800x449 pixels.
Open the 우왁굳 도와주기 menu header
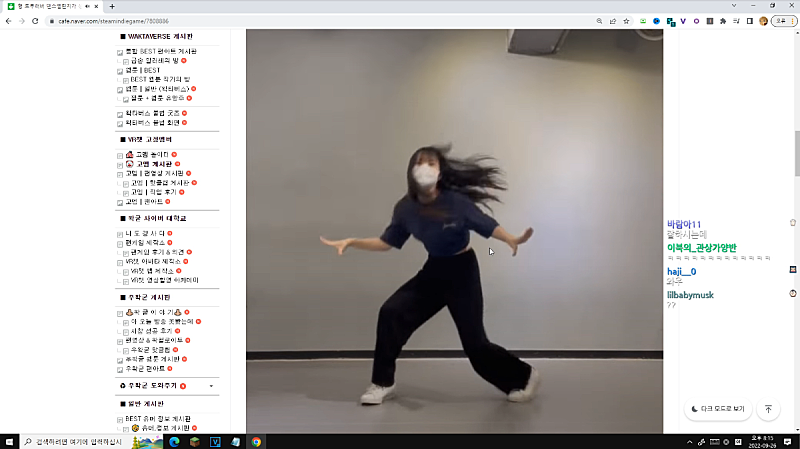click(x=153, y=386)
